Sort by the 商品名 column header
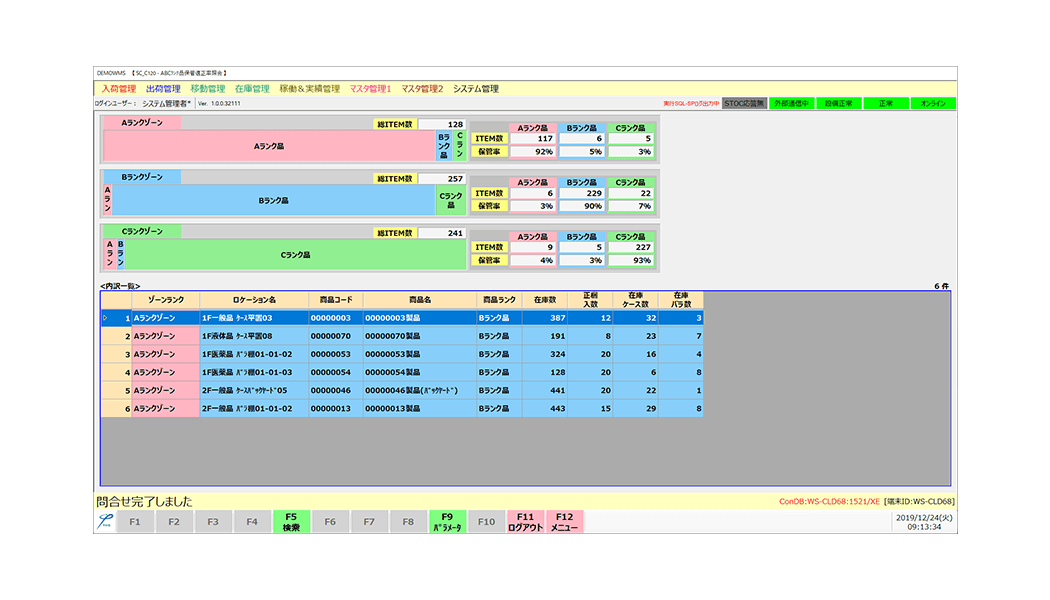The height and width of the screenshot is (600, 1050). 420,300
